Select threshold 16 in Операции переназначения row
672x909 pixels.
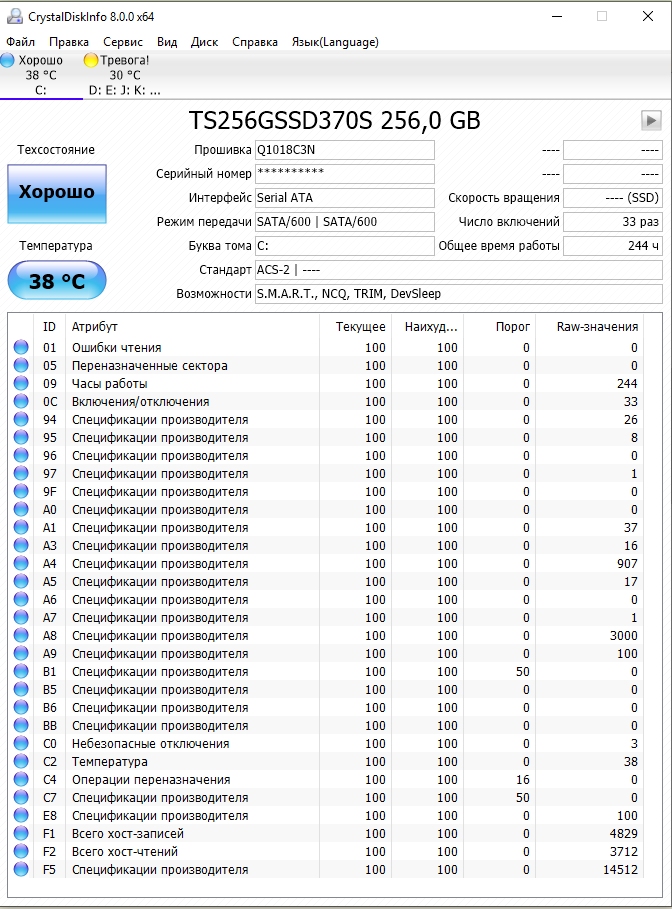click(523, 780)
